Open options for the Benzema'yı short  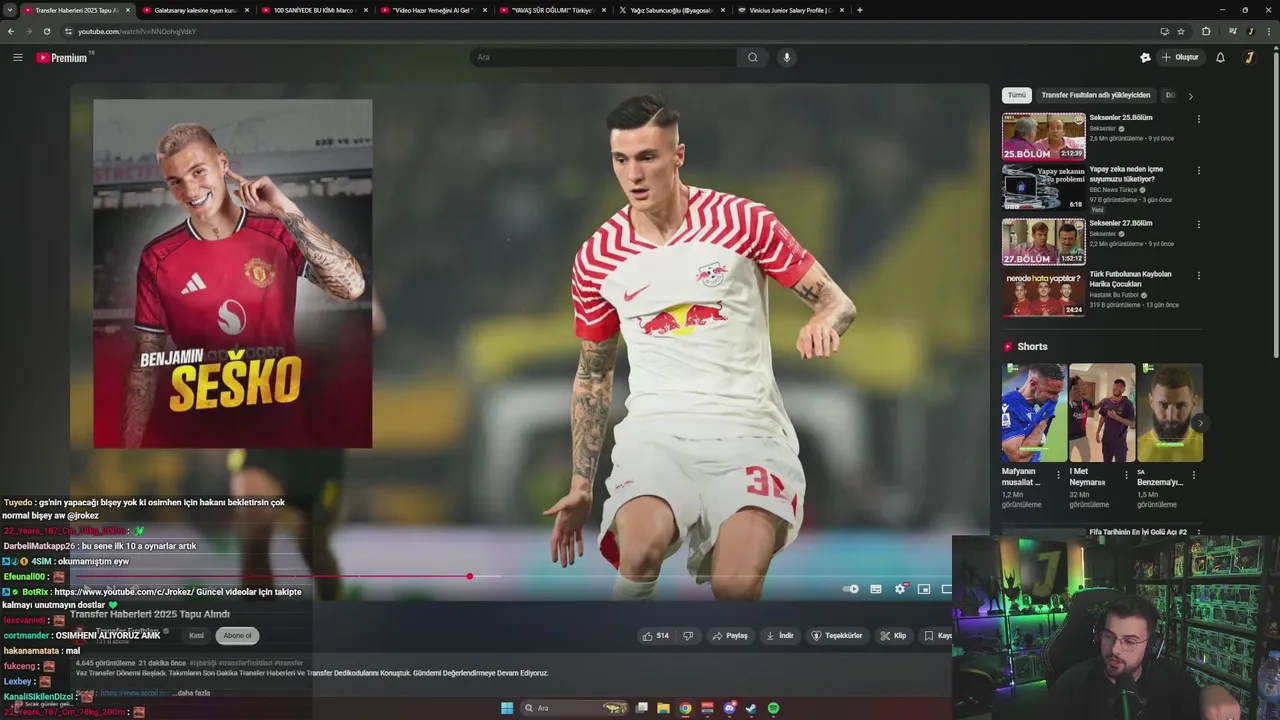pyautogui.click(x=1193, y=475)
